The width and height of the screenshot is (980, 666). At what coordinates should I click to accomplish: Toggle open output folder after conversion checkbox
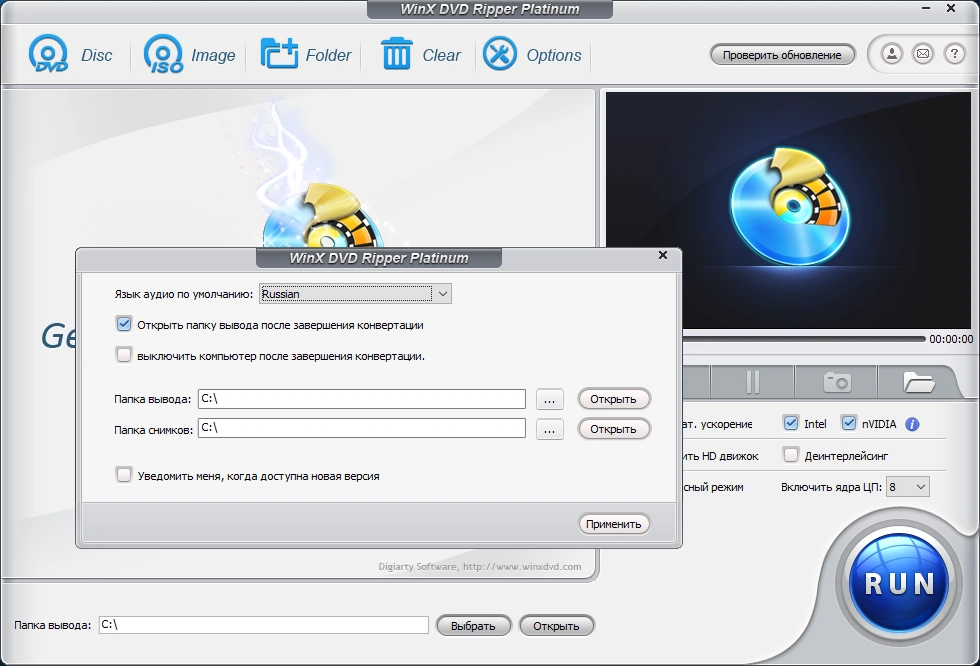pos(124,324)
